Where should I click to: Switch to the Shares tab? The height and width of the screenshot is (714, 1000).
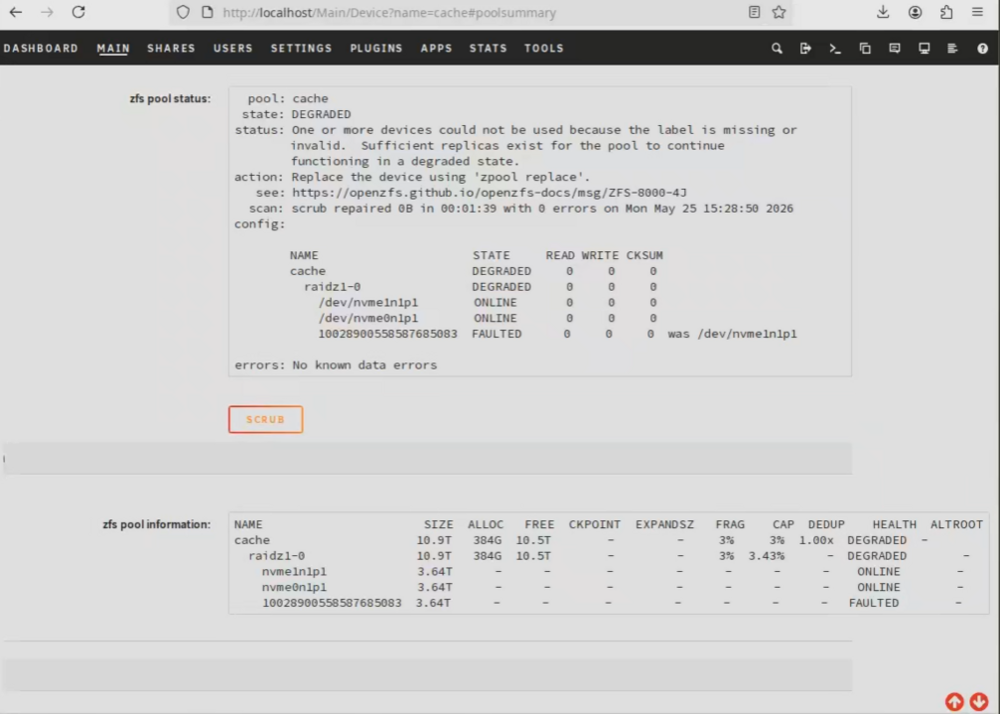click(x=171, y=48)
